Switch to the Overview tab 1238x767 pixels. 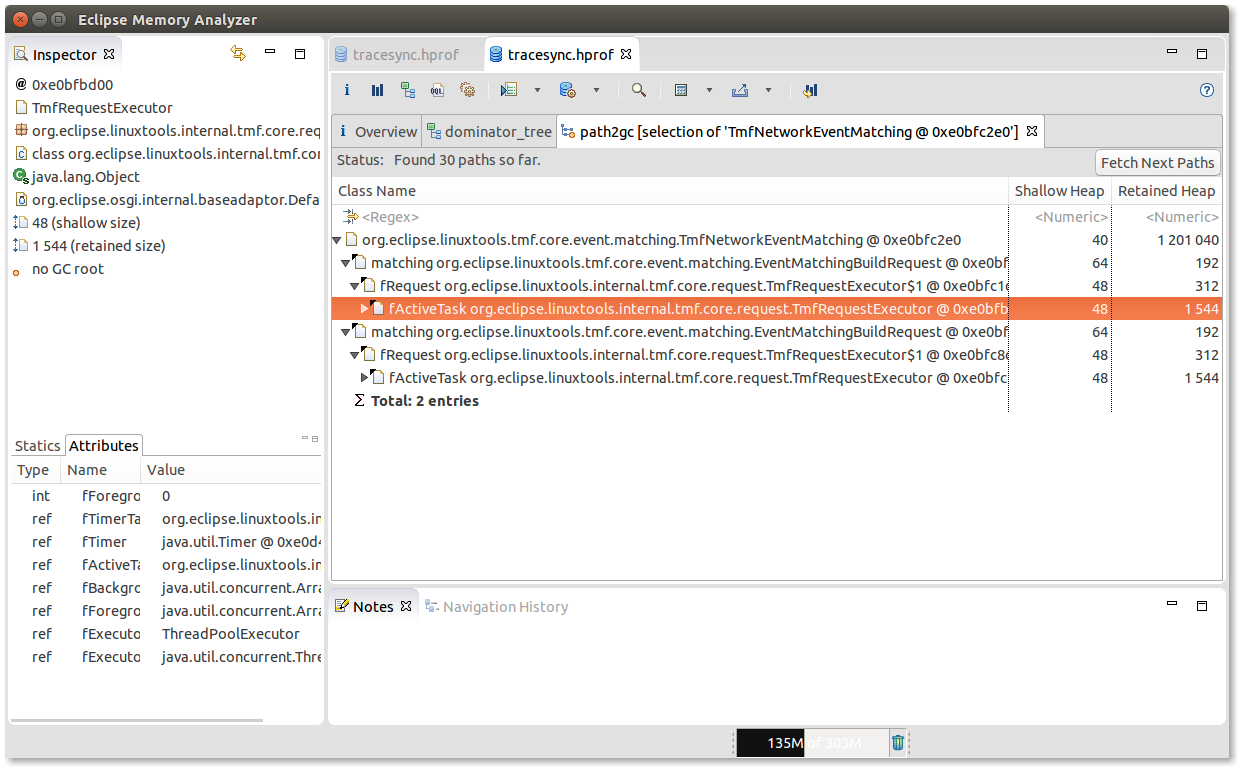[377, 131]
